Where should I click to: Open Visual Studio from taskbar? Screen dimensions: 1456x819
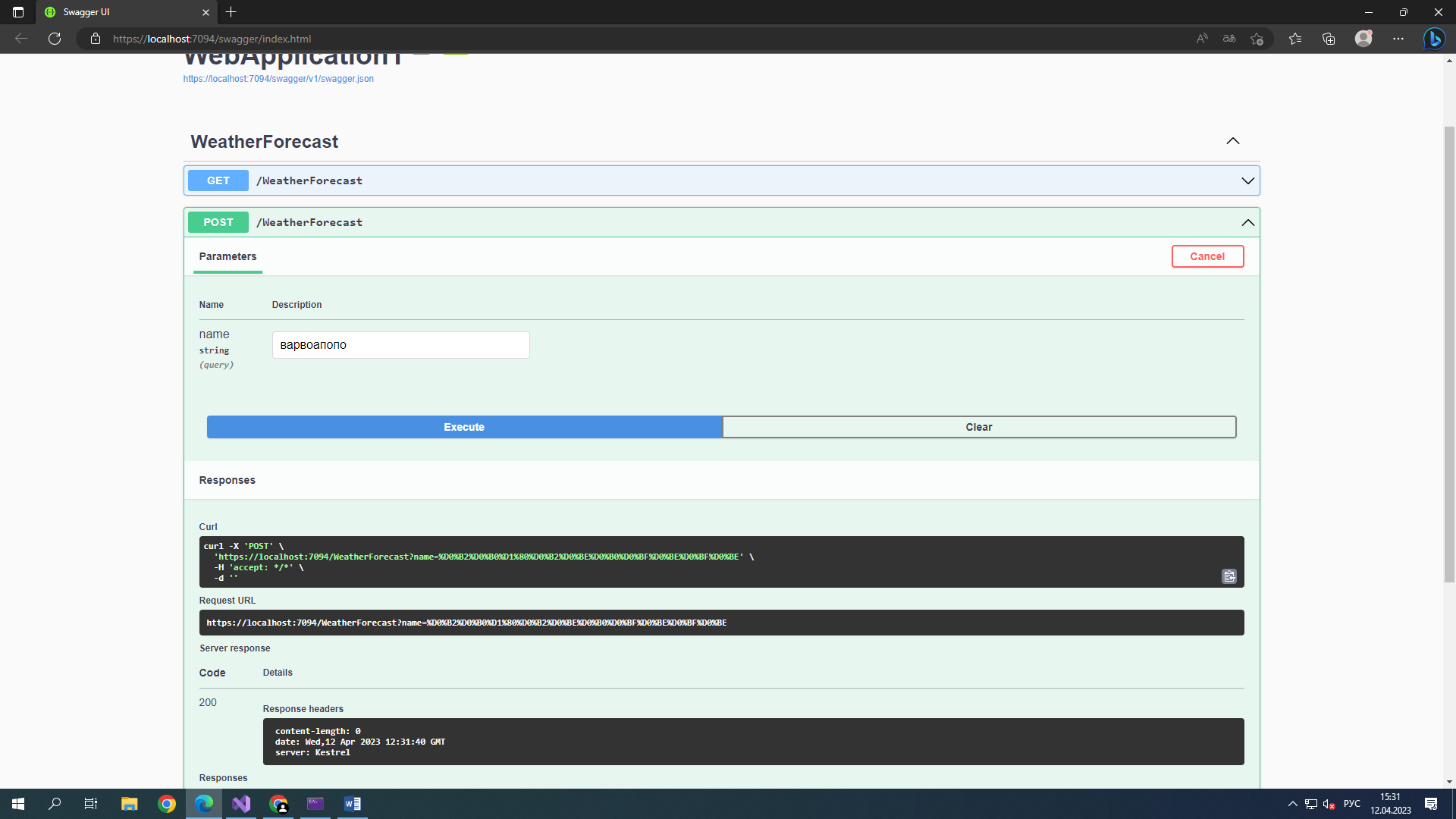(241, 804)
